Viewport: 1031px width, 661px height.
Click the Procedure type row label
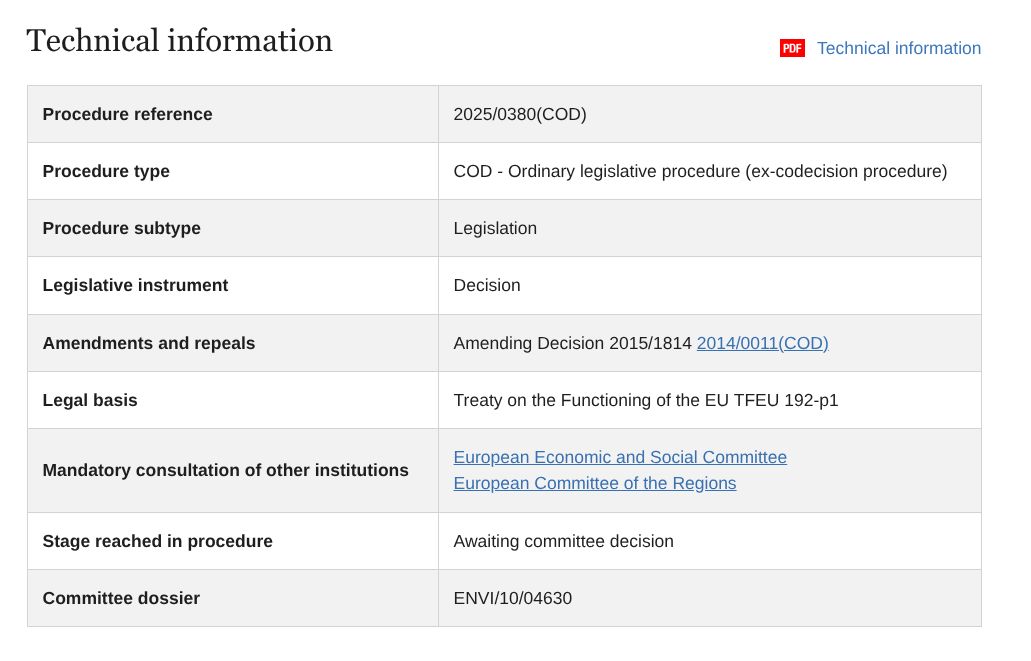click(106, 171)
